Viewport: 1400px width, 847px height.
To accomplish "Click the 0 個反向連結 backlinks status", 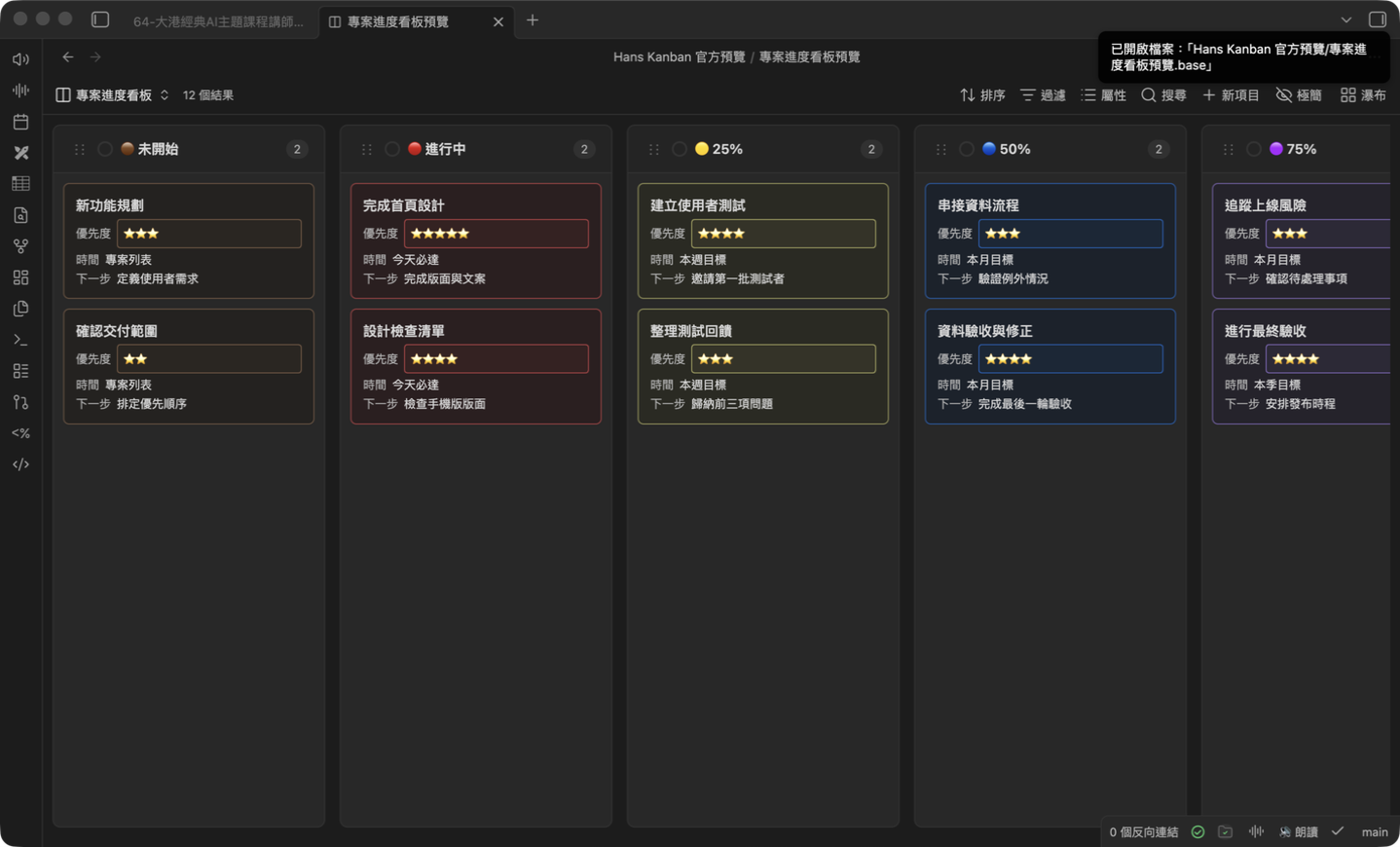I will point(1144,832).
